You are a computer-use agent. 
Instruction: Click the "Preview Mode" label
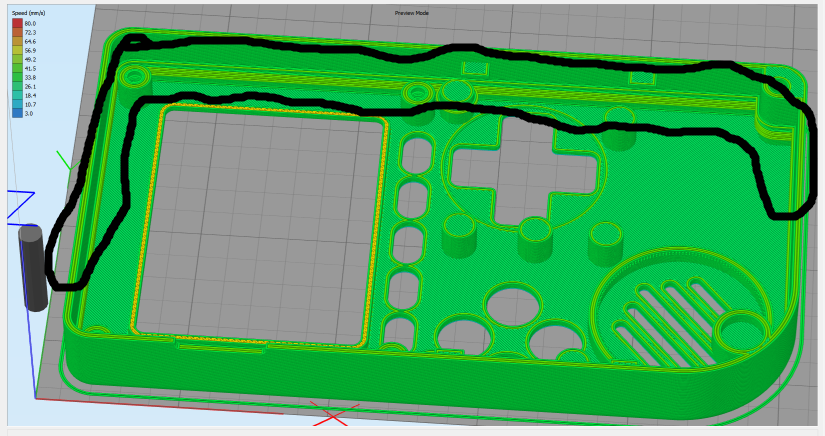(x=412, y=13)
